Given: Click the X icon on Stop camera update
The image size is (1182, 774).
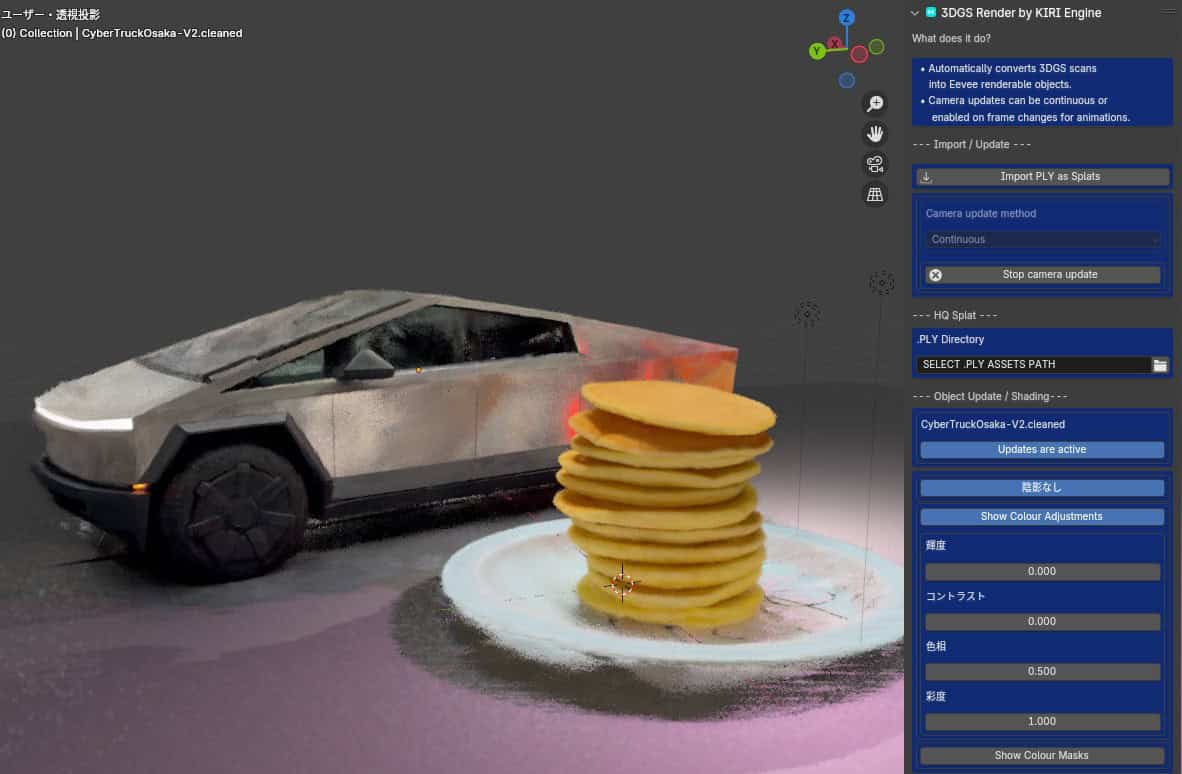Looking at the screenshot, I should click(935, 275).
